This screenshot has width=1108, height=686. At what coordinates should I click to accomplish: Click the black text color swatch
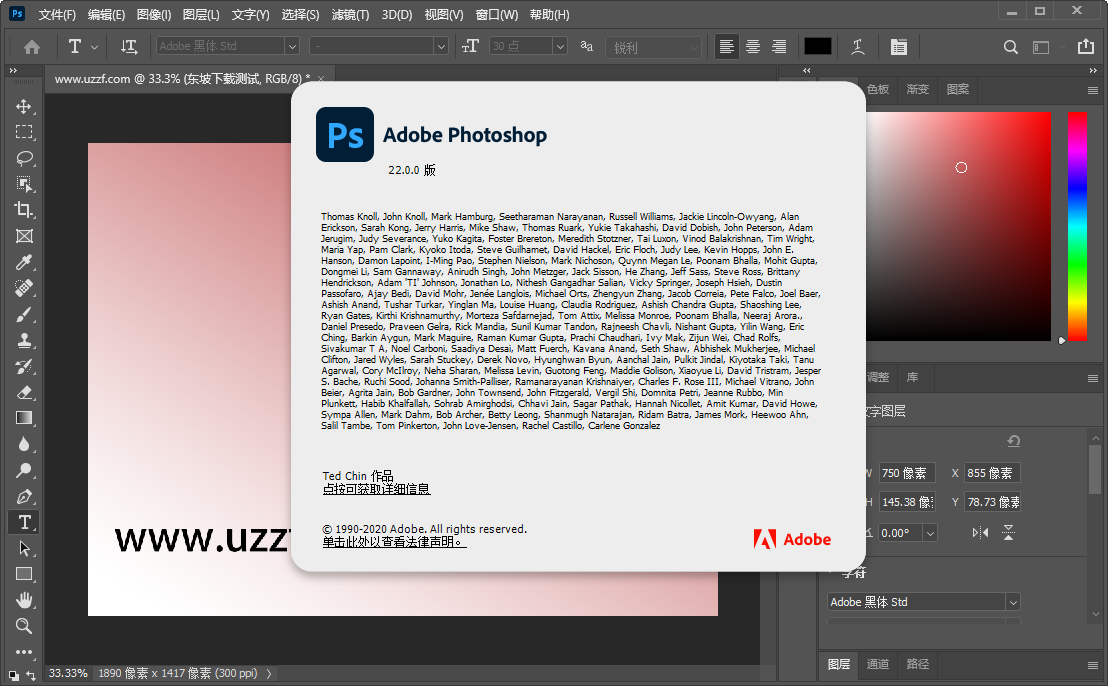tap(818, 47)
